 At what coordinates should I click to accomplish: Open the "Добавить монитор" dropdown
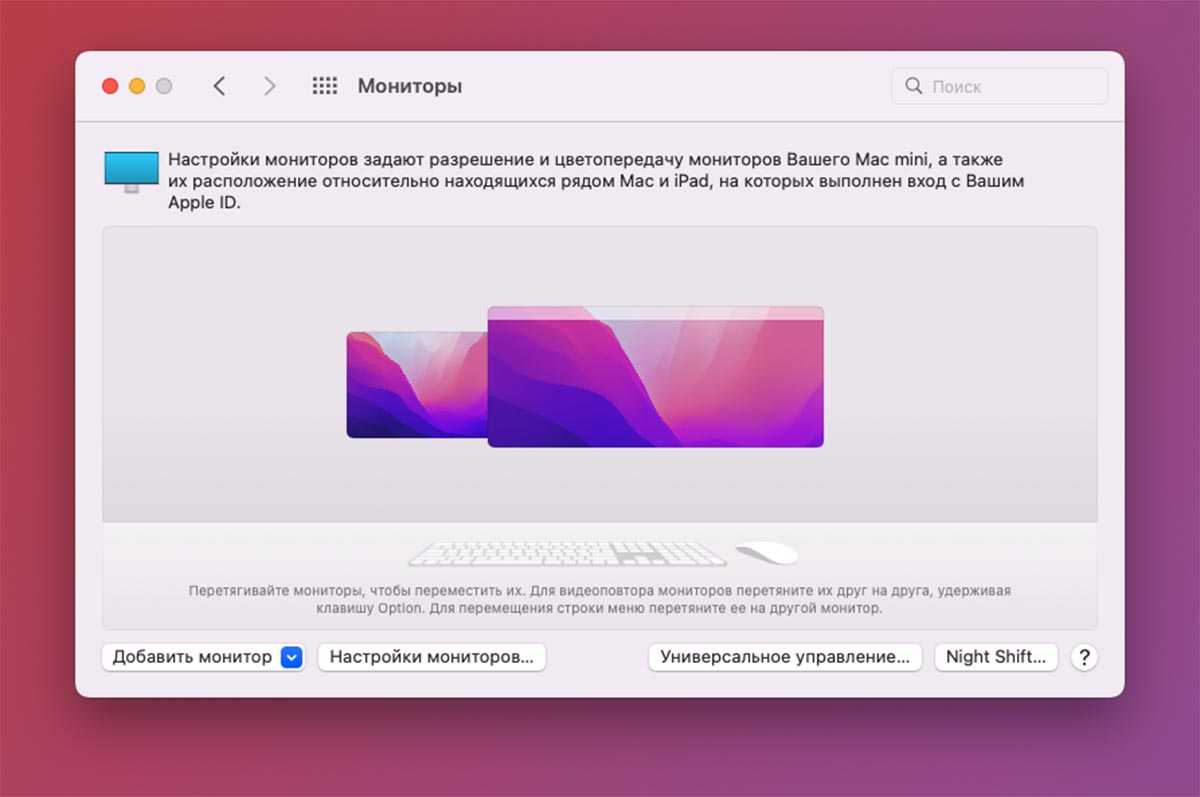point(192,657)
